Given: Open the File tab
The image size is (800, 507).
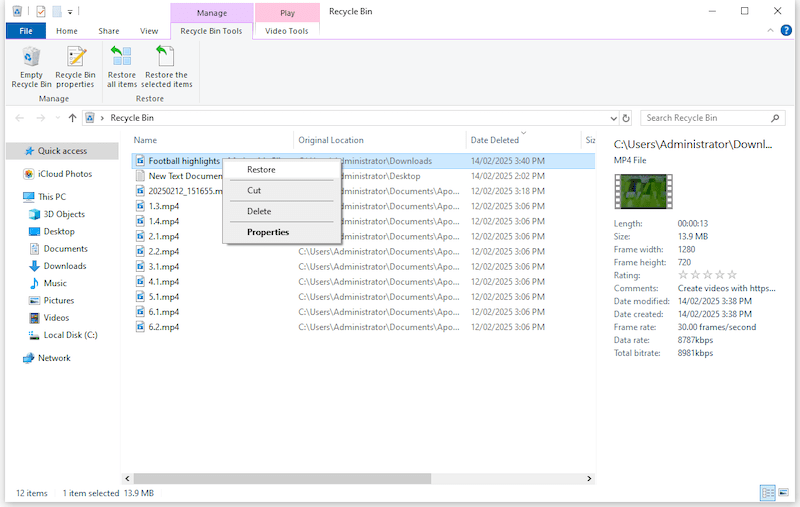Looking at the screenshot, I should (26, 31).
